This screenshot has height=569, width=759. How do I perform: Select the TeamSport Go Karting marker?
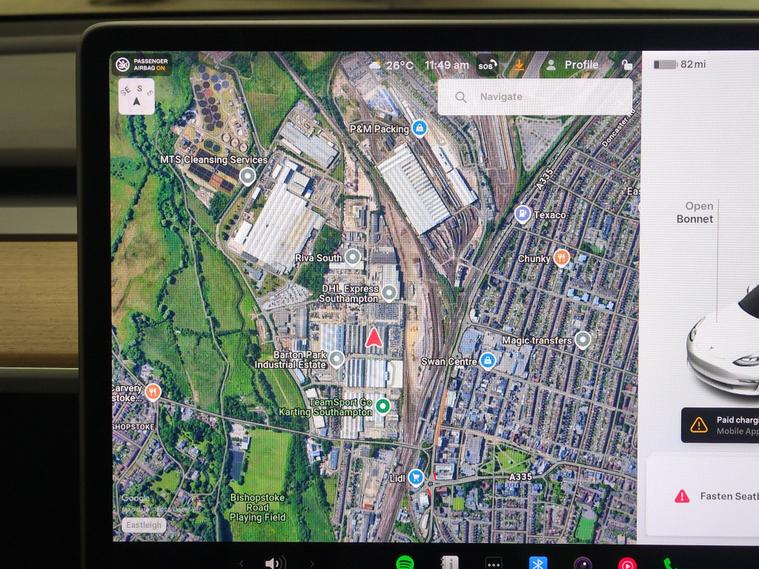tap(383, 406)
